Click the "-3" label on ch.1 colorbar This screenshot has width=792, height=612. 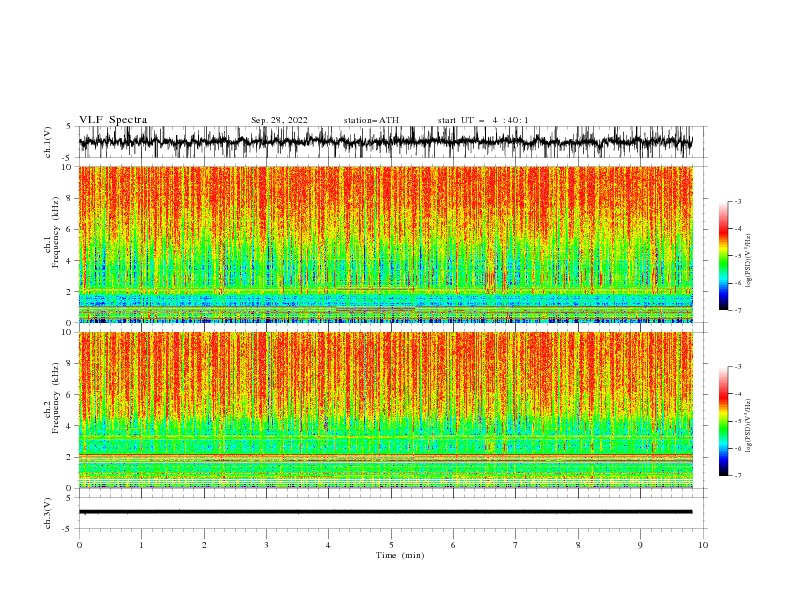737,201
